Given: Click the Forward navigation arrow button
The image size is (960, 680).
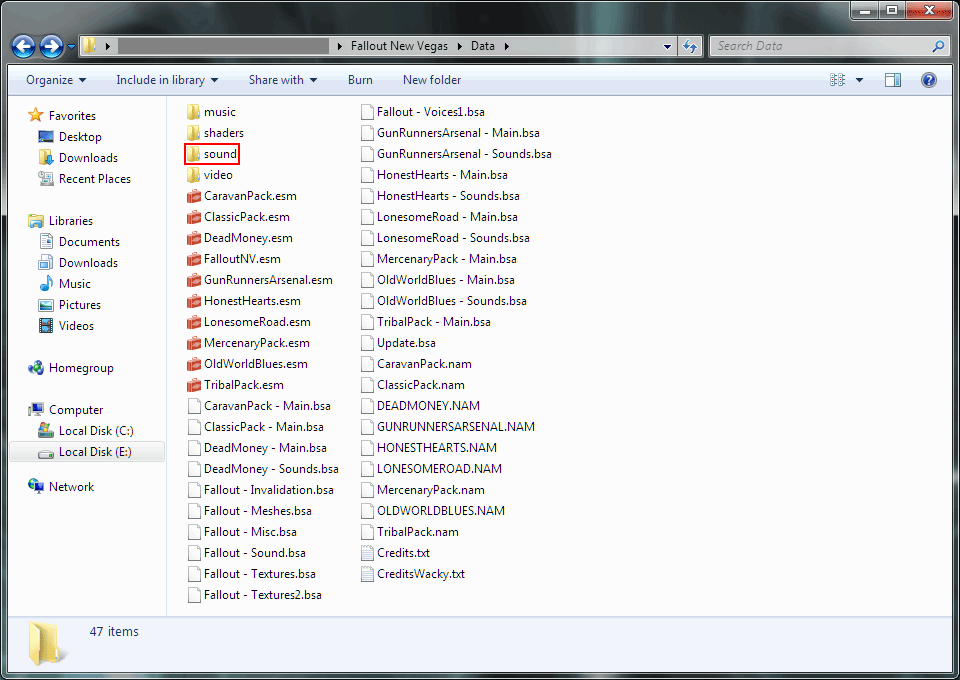Looking at the screenshot, I should click(51, 46).
